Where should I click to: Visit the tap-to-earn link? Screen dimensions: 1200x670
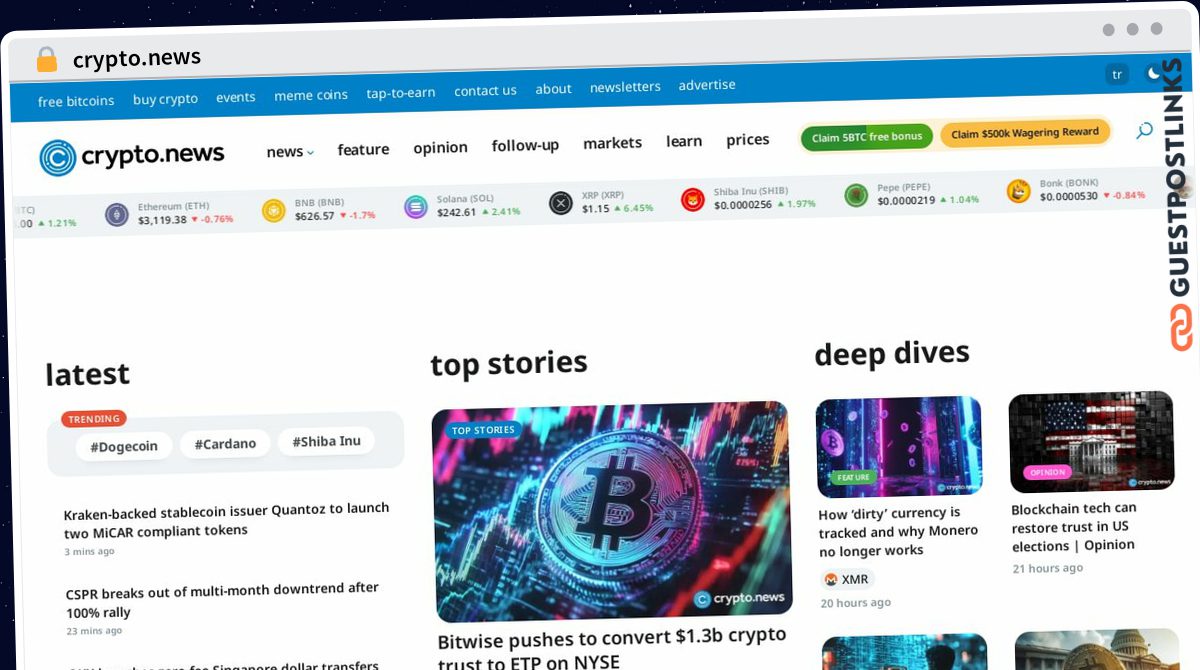[x=401, y=93]
